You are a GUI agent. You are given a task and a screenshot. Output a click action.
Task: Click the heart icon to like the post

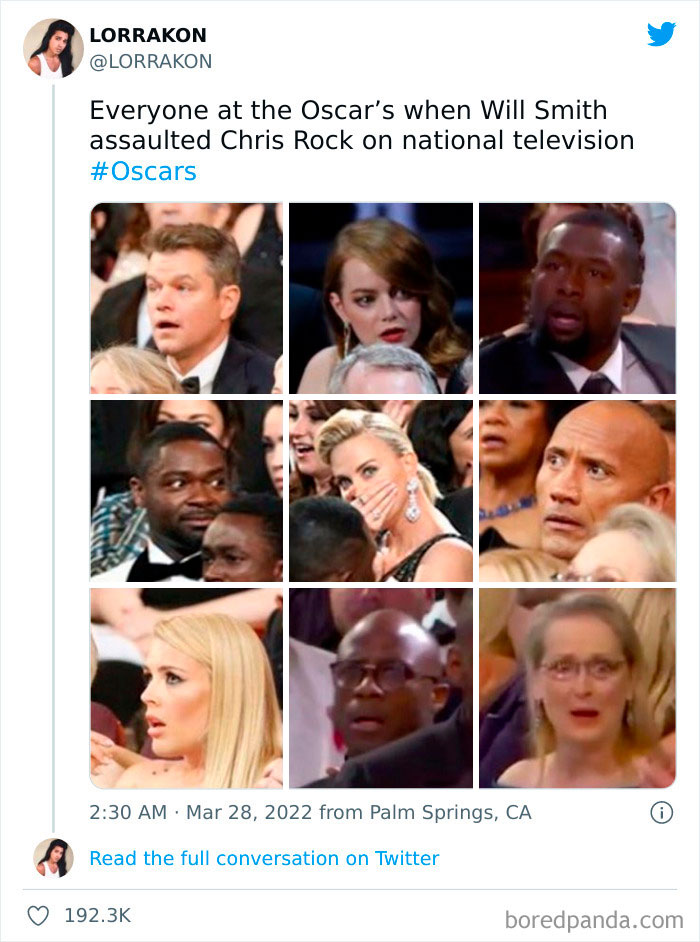(38, 912)
